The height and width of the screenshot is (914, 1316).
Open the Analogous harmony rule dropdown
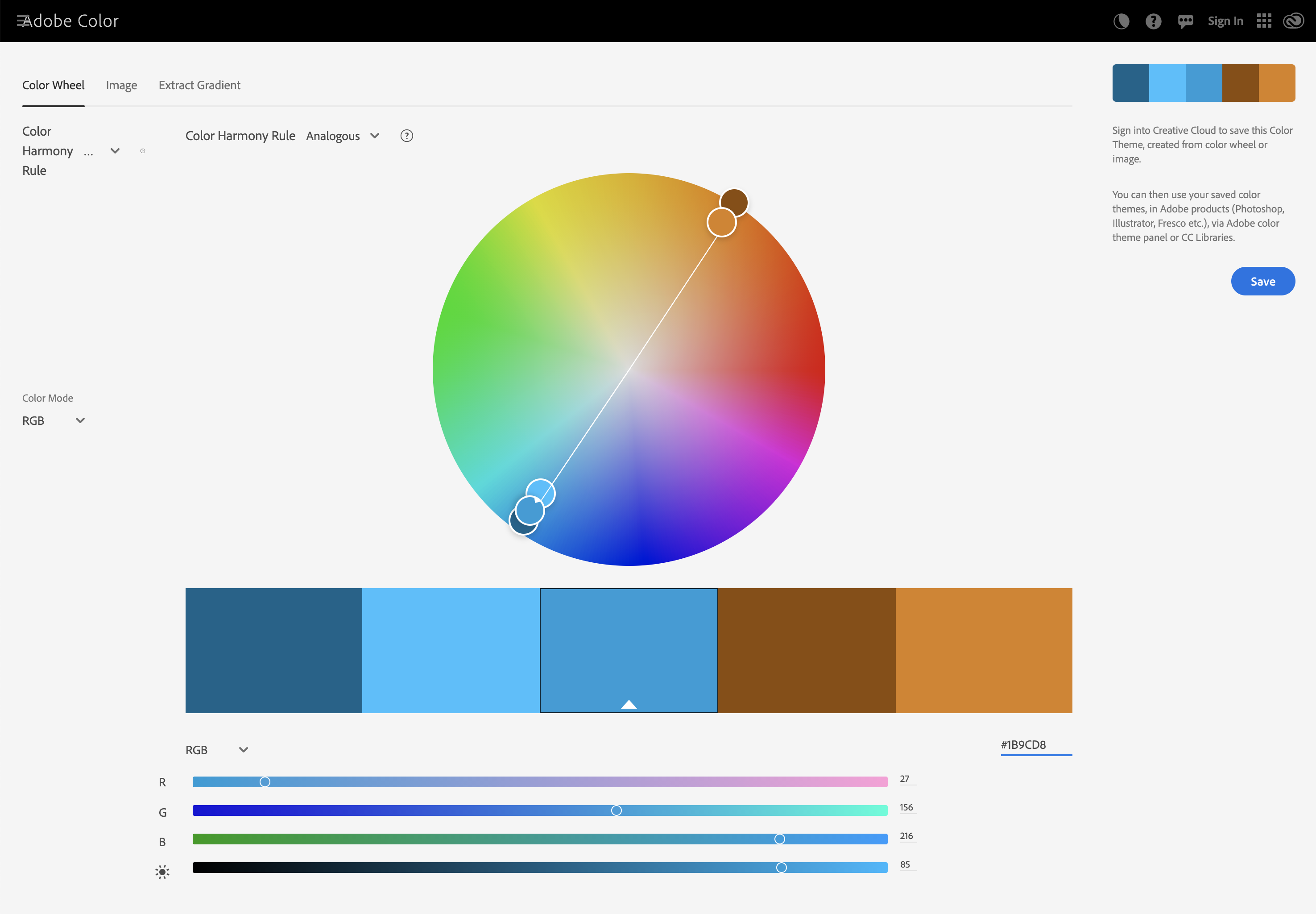pos(342,136)
